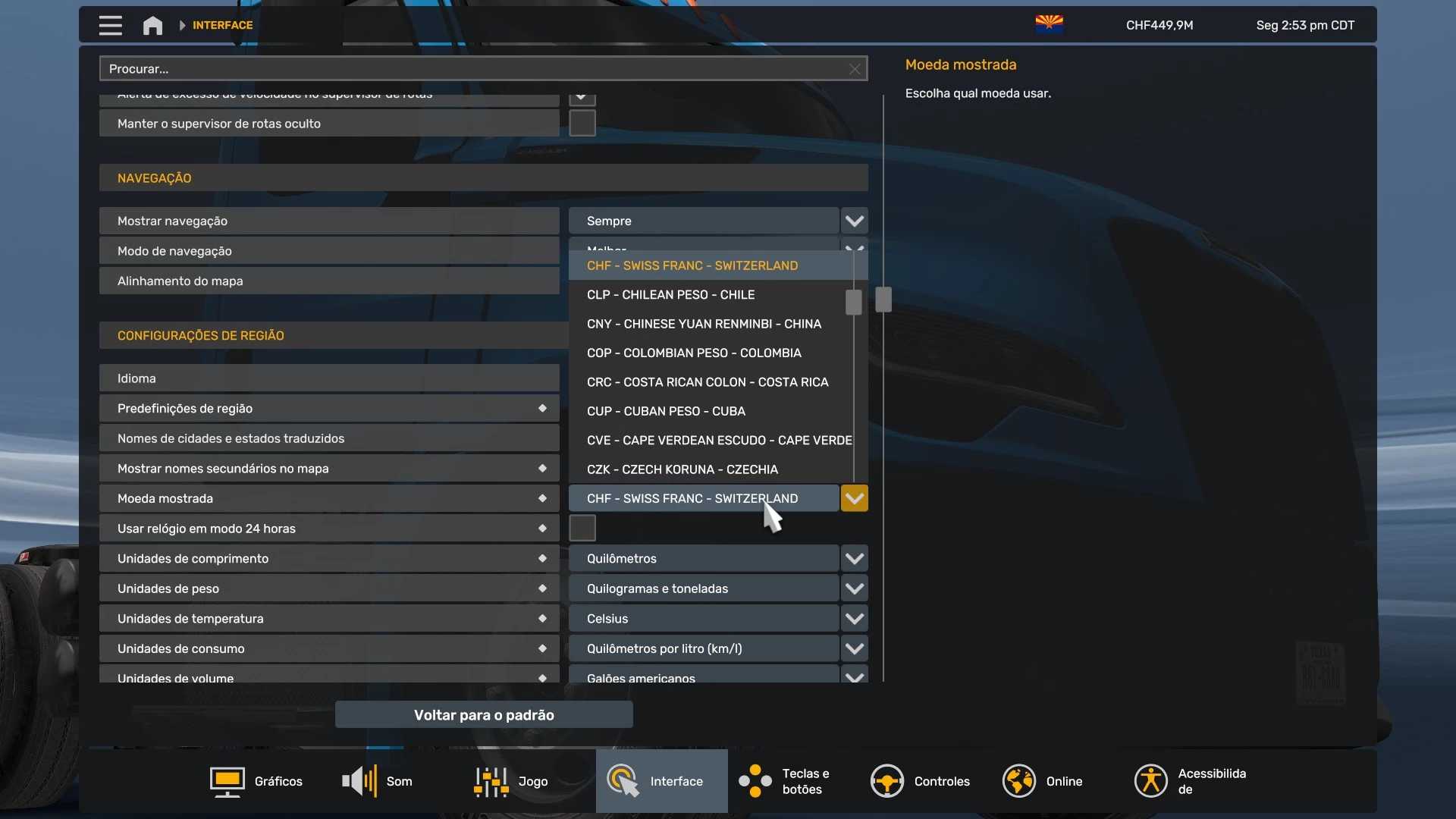This screenshot has width=1456, height=819.
Task: Click 'Voltar para o padrão' button
Action: coord(484,714)
